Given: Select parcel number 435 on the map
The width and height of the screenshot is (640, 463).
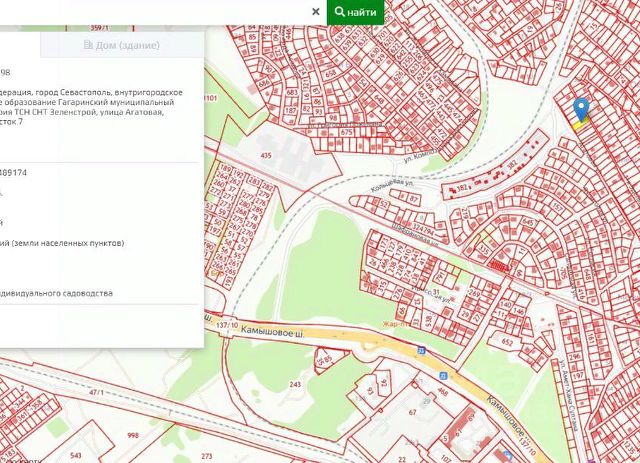Looking at the screenshot, I should point(266,156).
